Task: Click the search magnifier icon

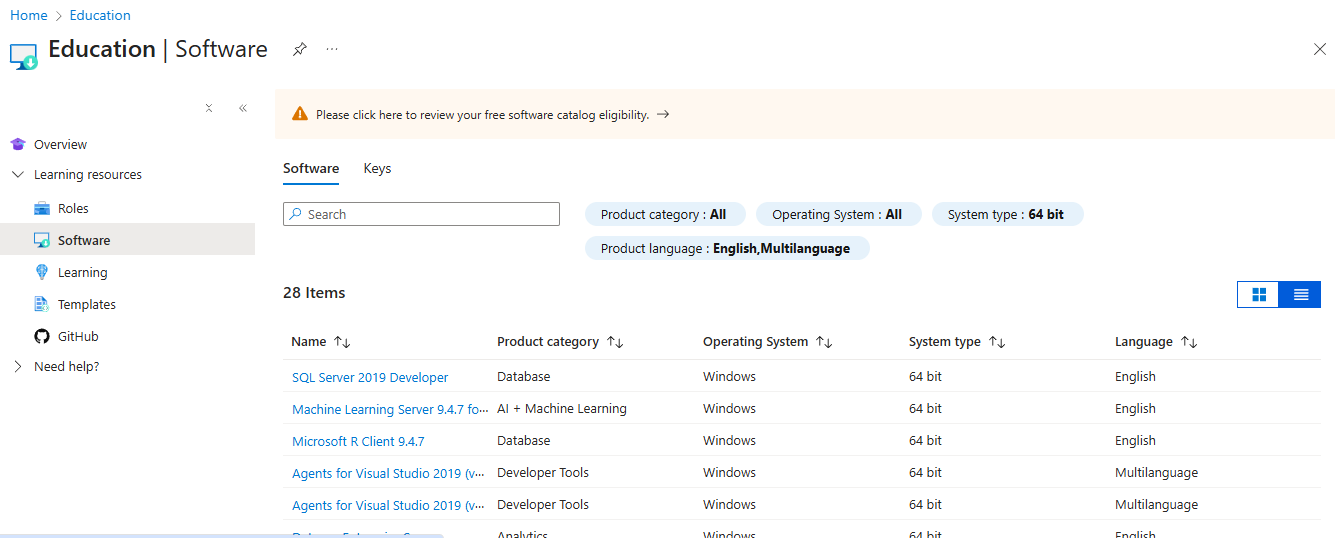Action: pos(296,214)
